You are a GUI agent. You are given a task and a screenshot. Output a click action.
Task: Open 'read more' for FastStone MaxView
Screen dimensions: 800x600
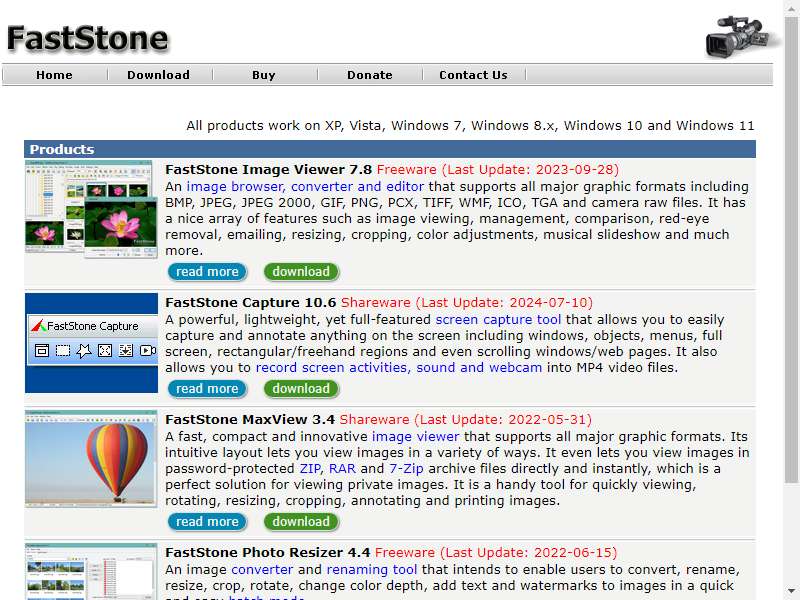pos(207,521)
